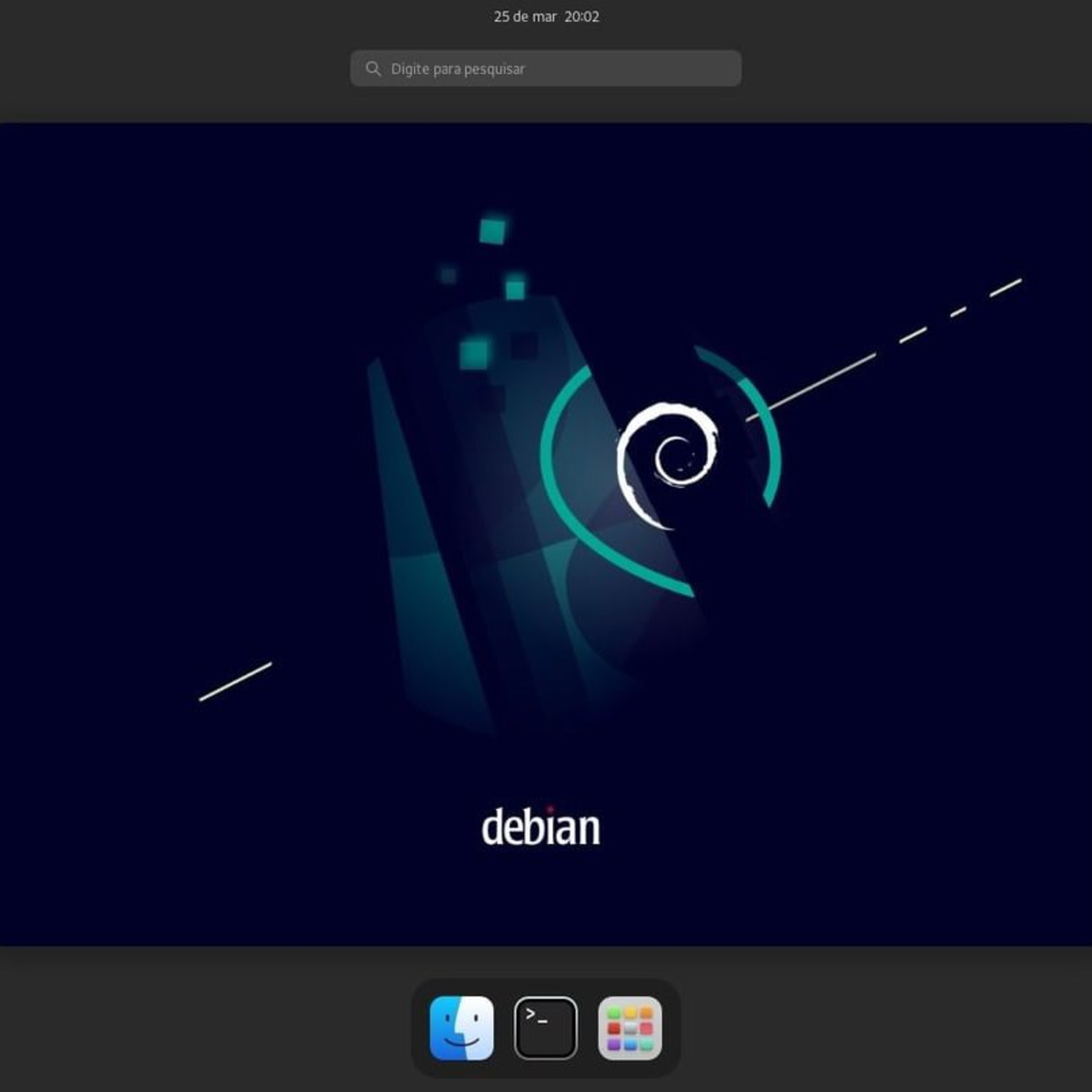Open the clock showing 25 de mar 20:02
The width and height of the screenshot is (1092, 1092).
click(546, 16)
